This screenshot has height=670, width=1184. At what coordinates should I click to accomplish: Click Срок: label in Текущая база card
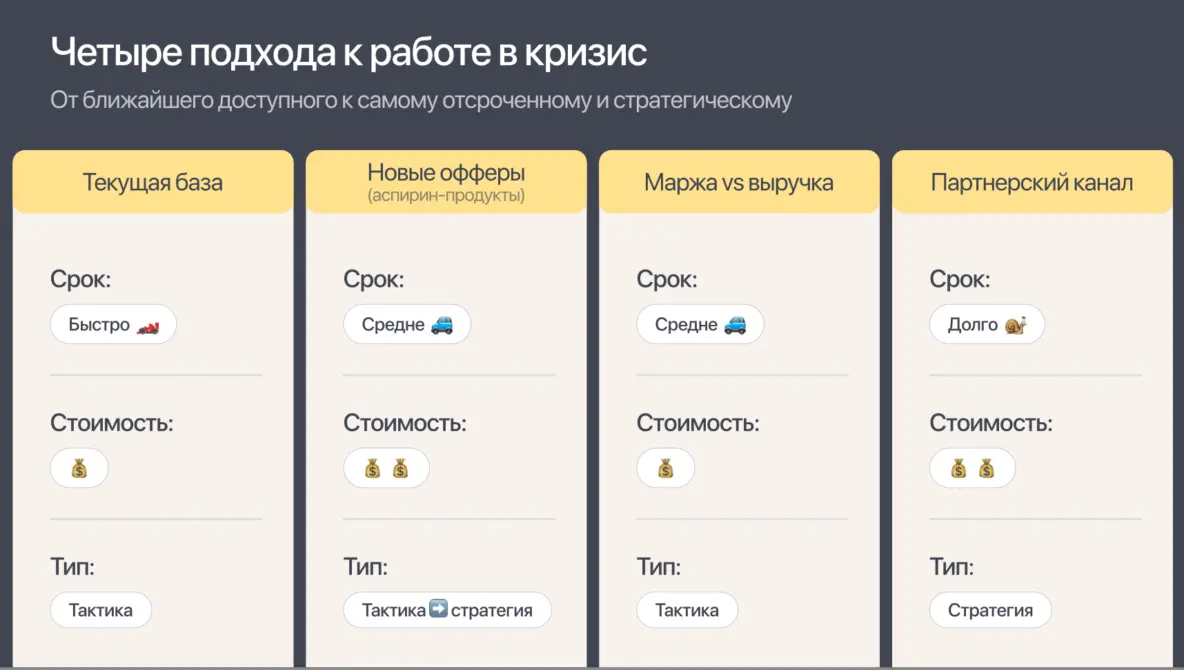click(81, 279)
